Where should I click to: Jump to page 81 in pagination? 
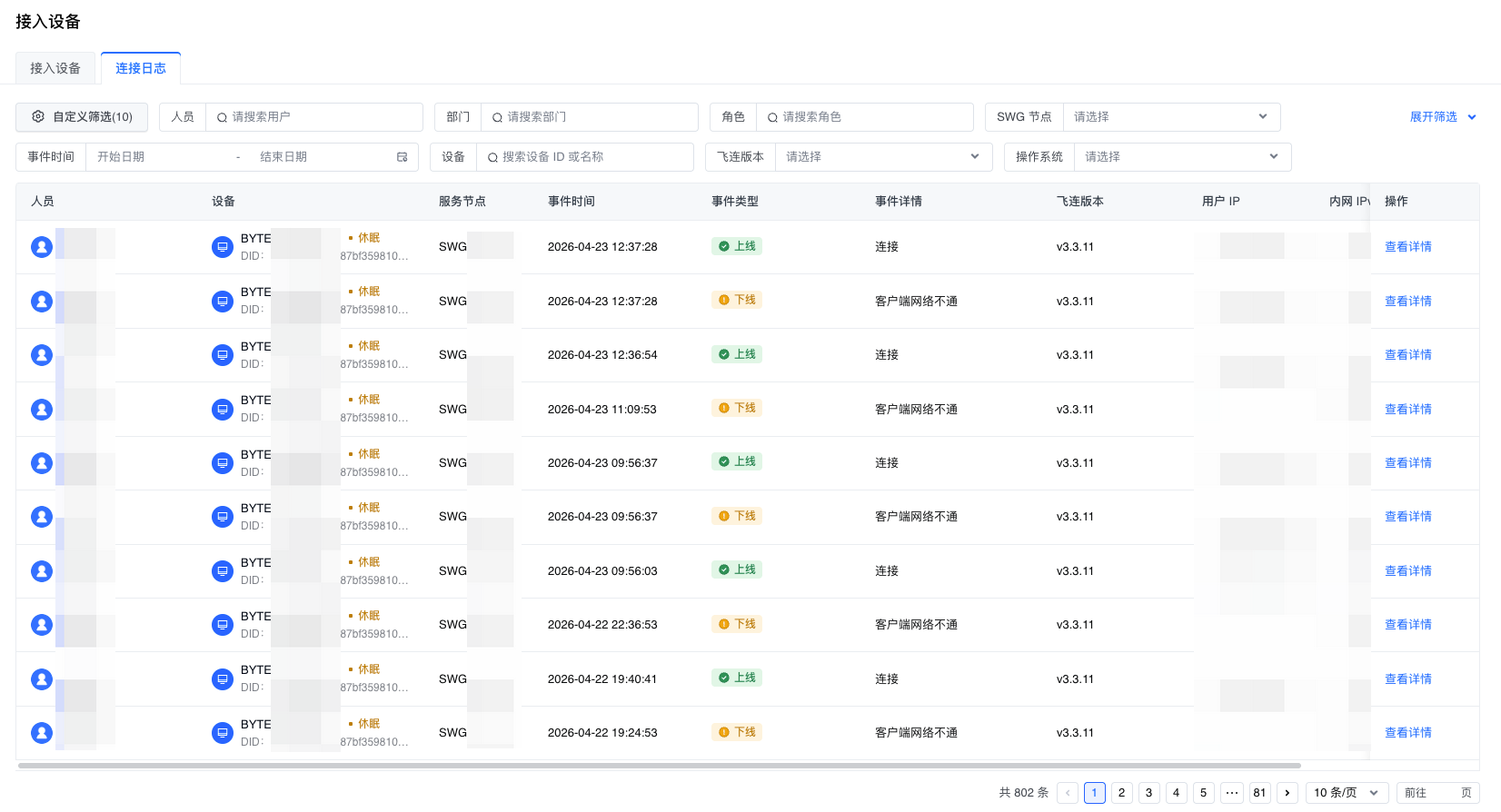(x=1259, y=793)
